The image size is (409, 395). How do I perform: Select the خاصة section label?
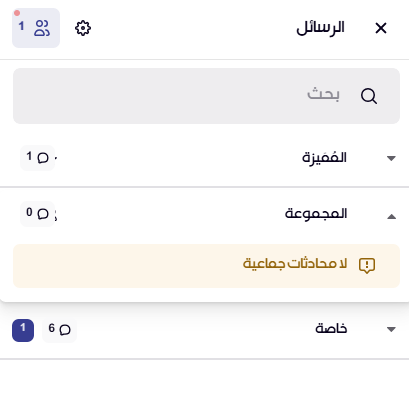tap(331, 329)
